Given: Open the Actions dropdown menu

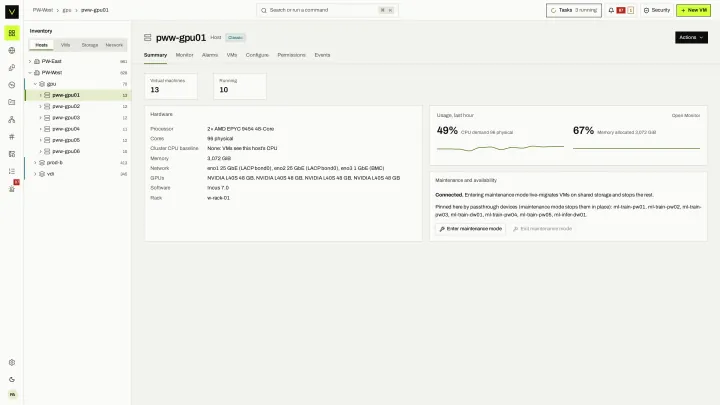Looking at the screenshot, I should [x=691, y=37].
